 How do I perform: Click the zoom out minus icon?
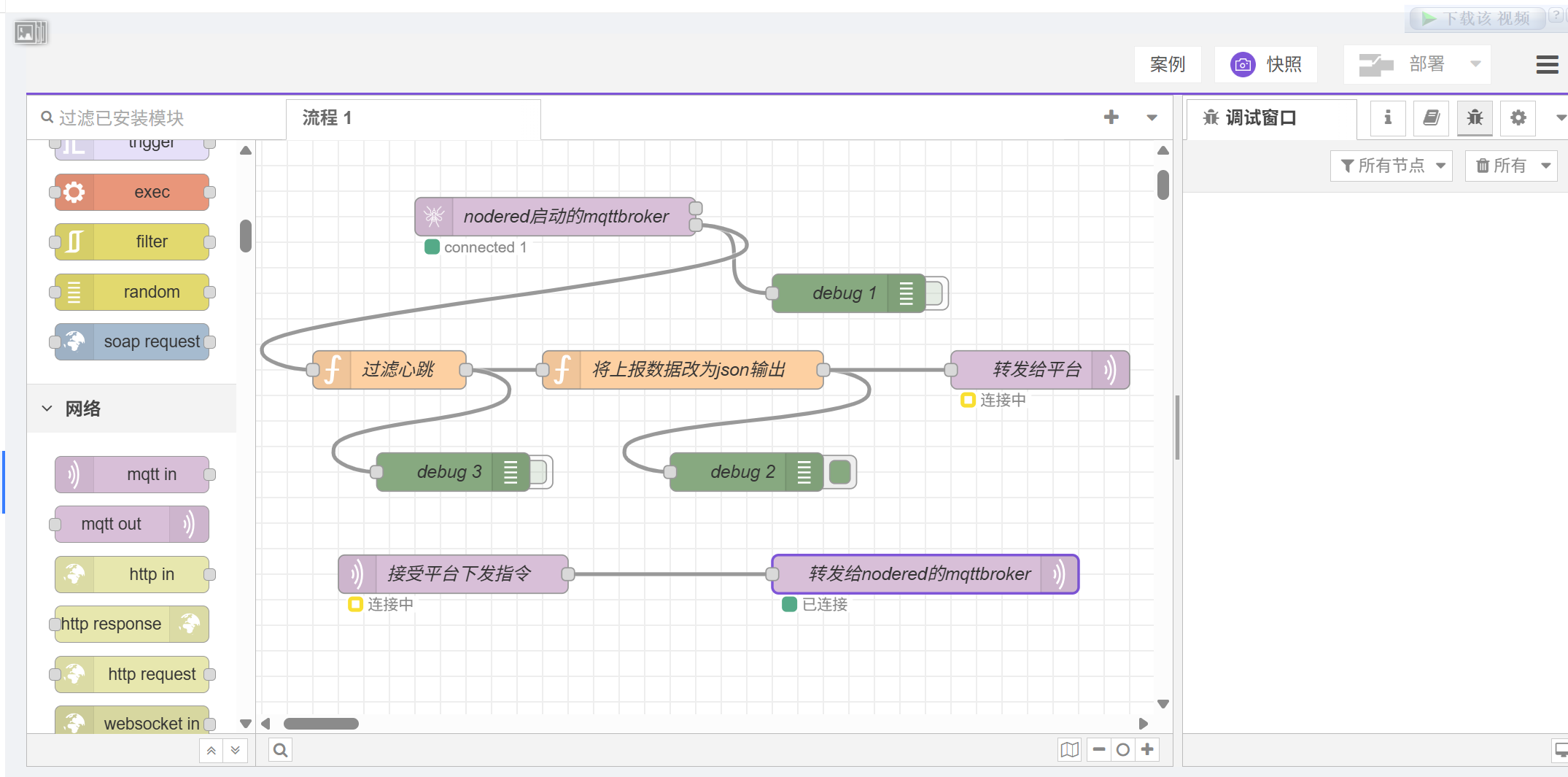1099,750
